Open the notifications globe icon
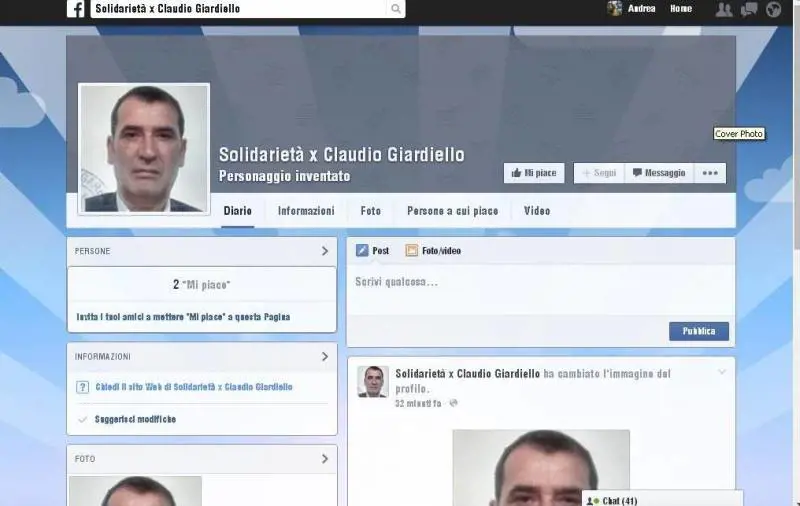 point(773,9)
